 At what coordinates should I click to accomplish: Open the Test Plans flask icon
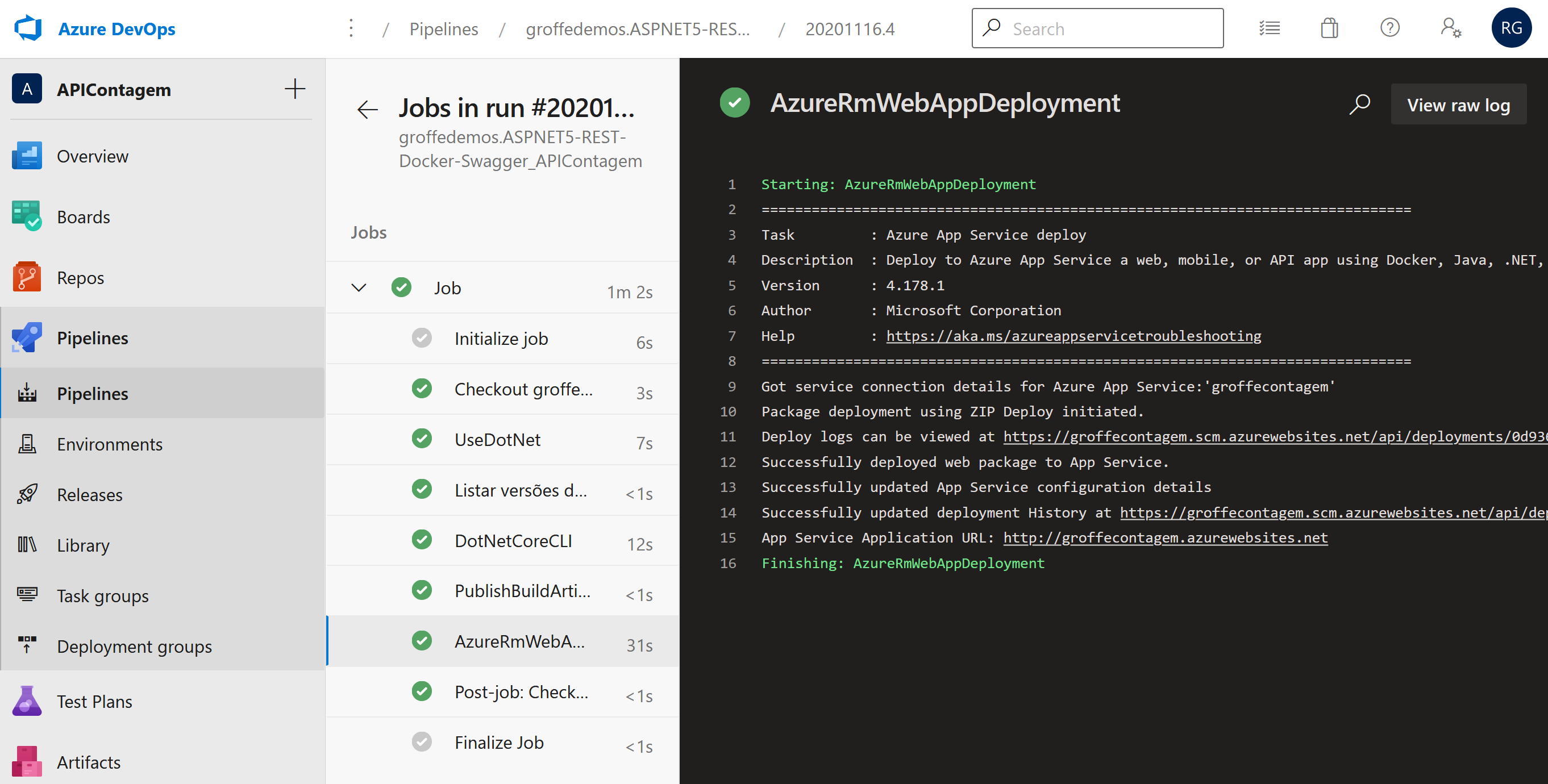point(27,701)
